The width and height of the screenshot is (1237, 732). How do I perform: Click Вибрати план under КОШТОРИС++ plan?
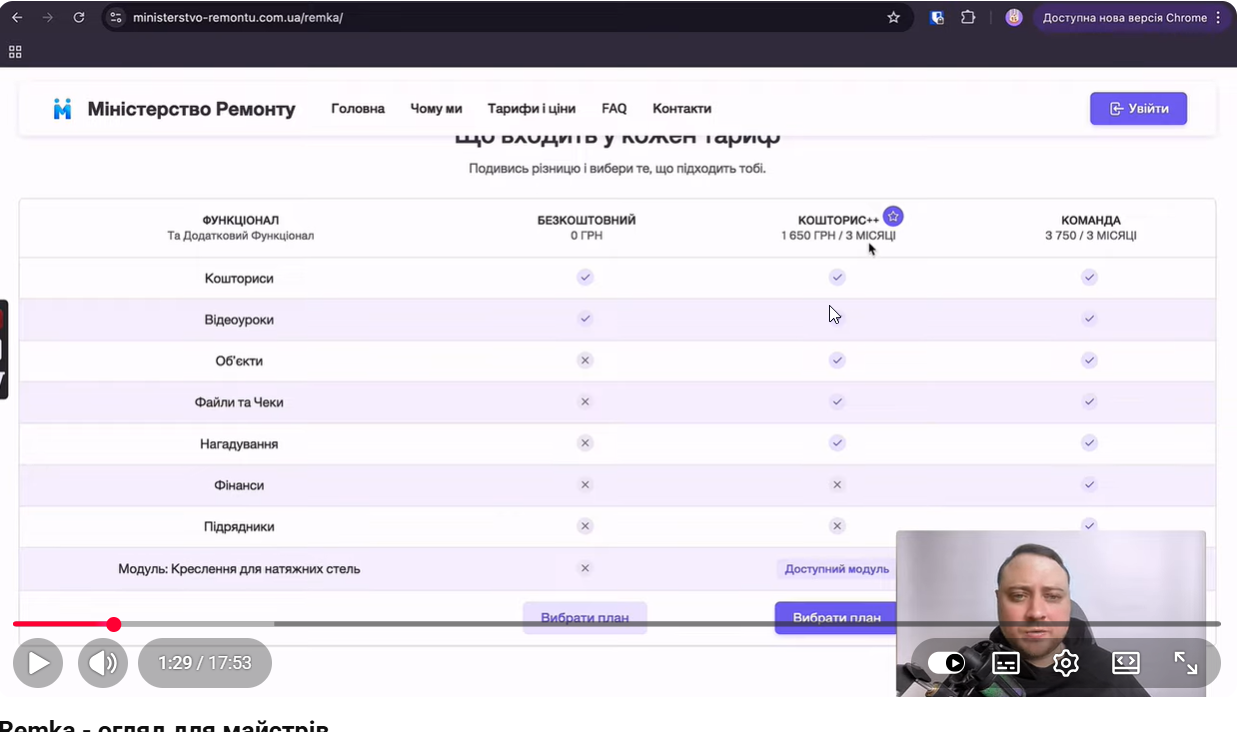[836, 618]
